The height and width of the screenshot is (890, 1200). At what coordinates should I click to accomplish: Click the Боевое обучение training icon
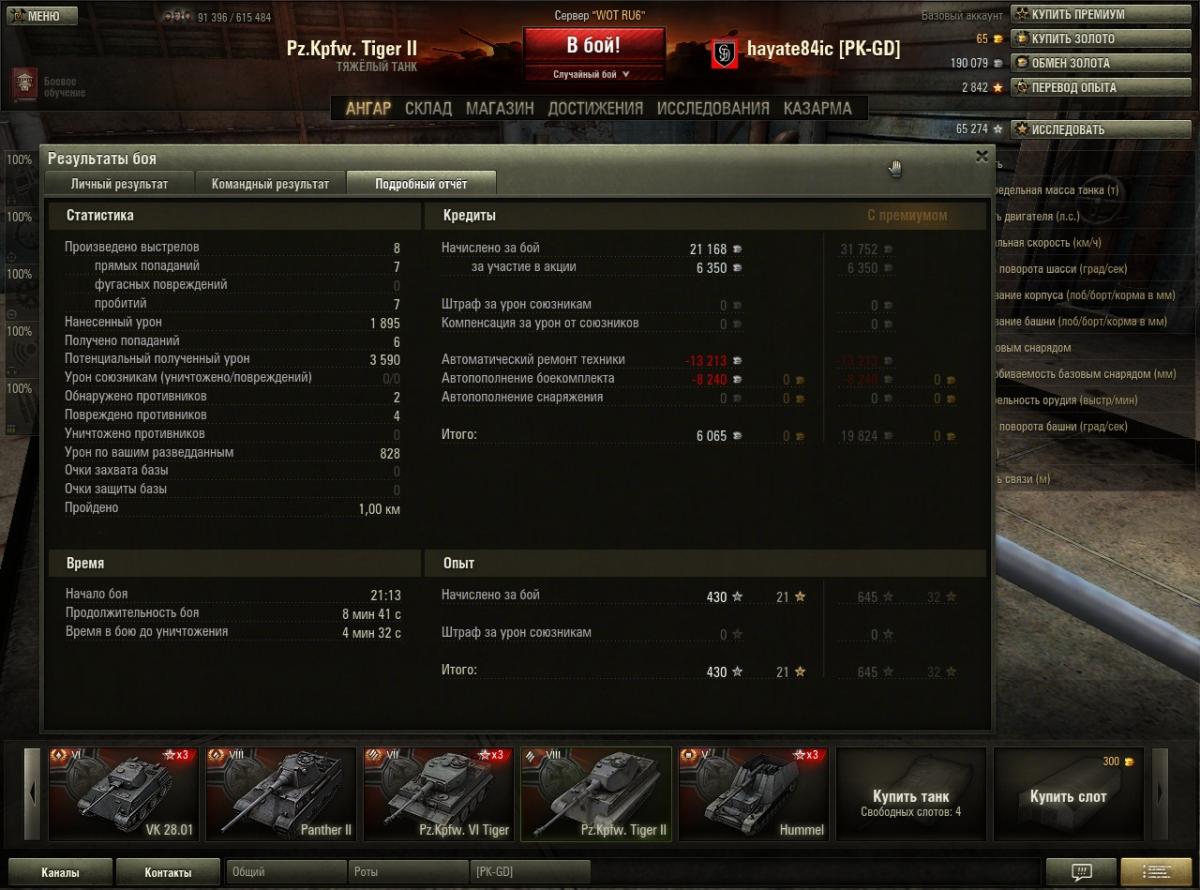(25, 85)
